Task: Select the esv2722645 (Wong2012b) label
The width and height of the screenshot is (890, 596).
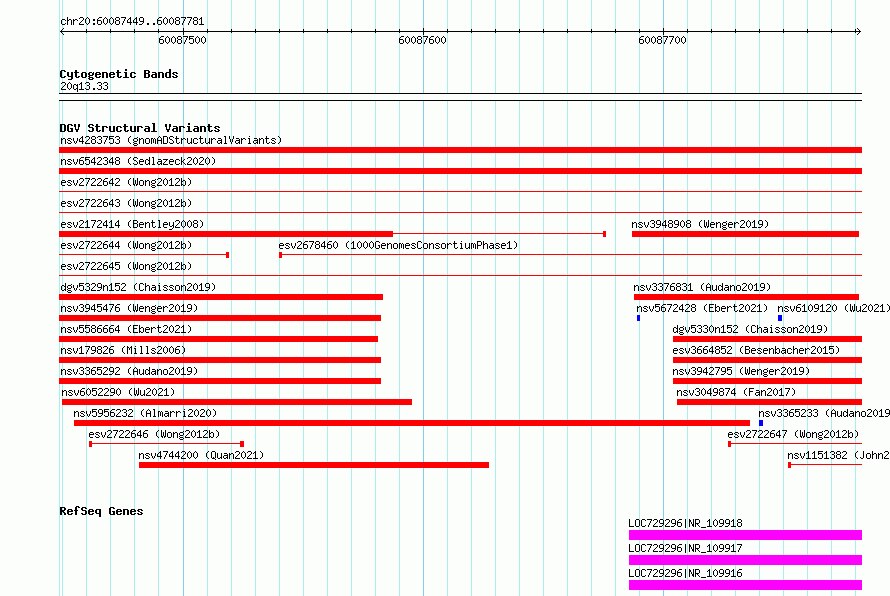Action: click(x=126, y=266)
